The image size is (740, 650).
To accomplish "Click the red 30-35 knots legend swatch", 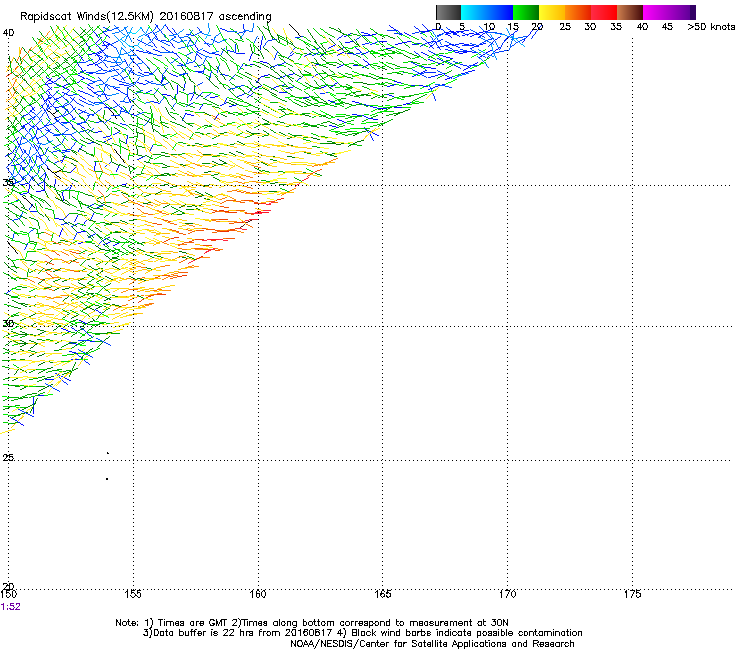I will tap(604, 12).
